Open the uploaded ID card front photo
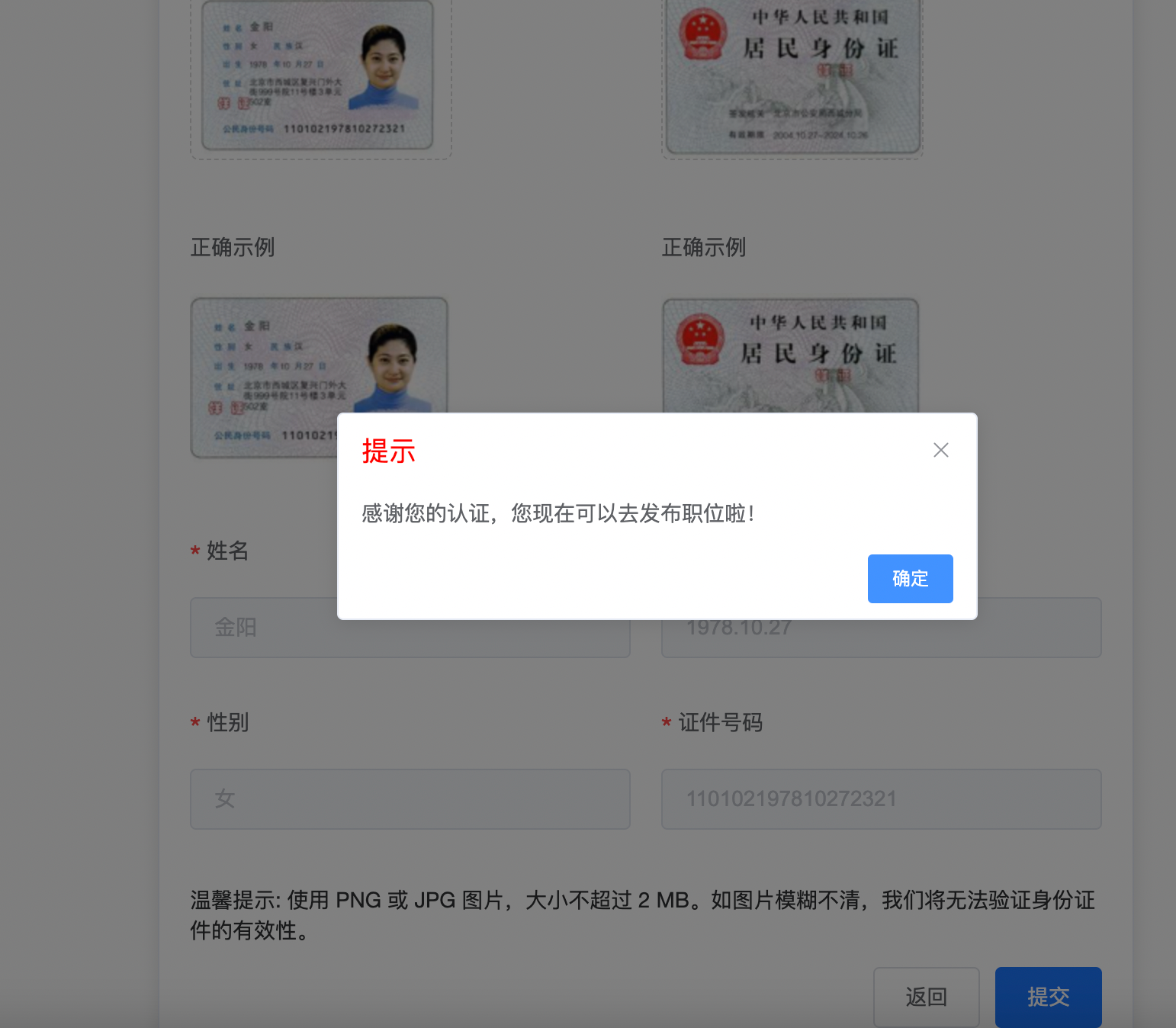The height and width of the screenshot is (1028, 1176). 320,76
